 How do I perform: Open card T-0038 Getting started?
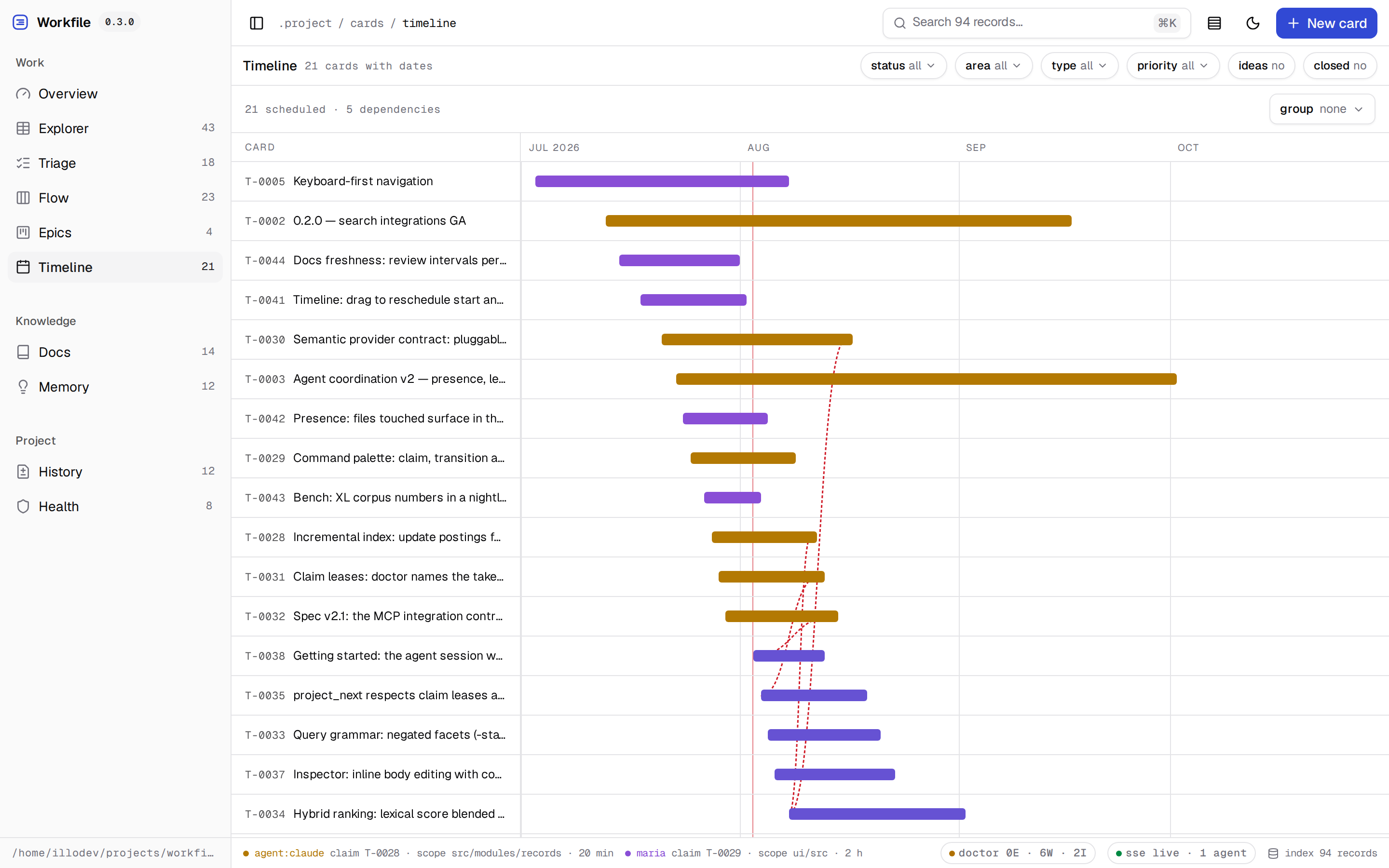pos(376,656)
